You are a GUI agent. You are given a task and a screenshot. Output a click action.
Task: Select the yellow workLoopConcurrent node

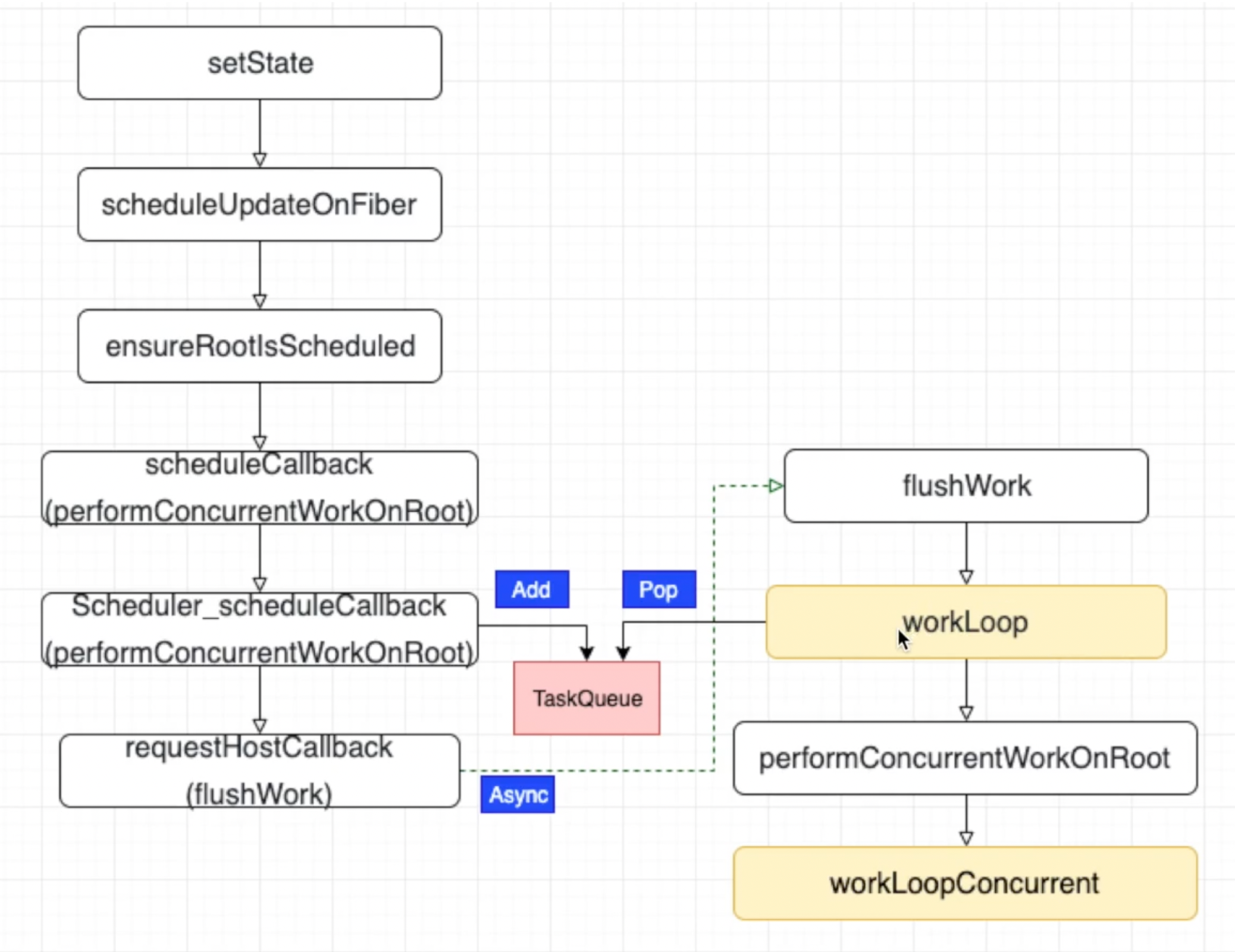point(965,883)
